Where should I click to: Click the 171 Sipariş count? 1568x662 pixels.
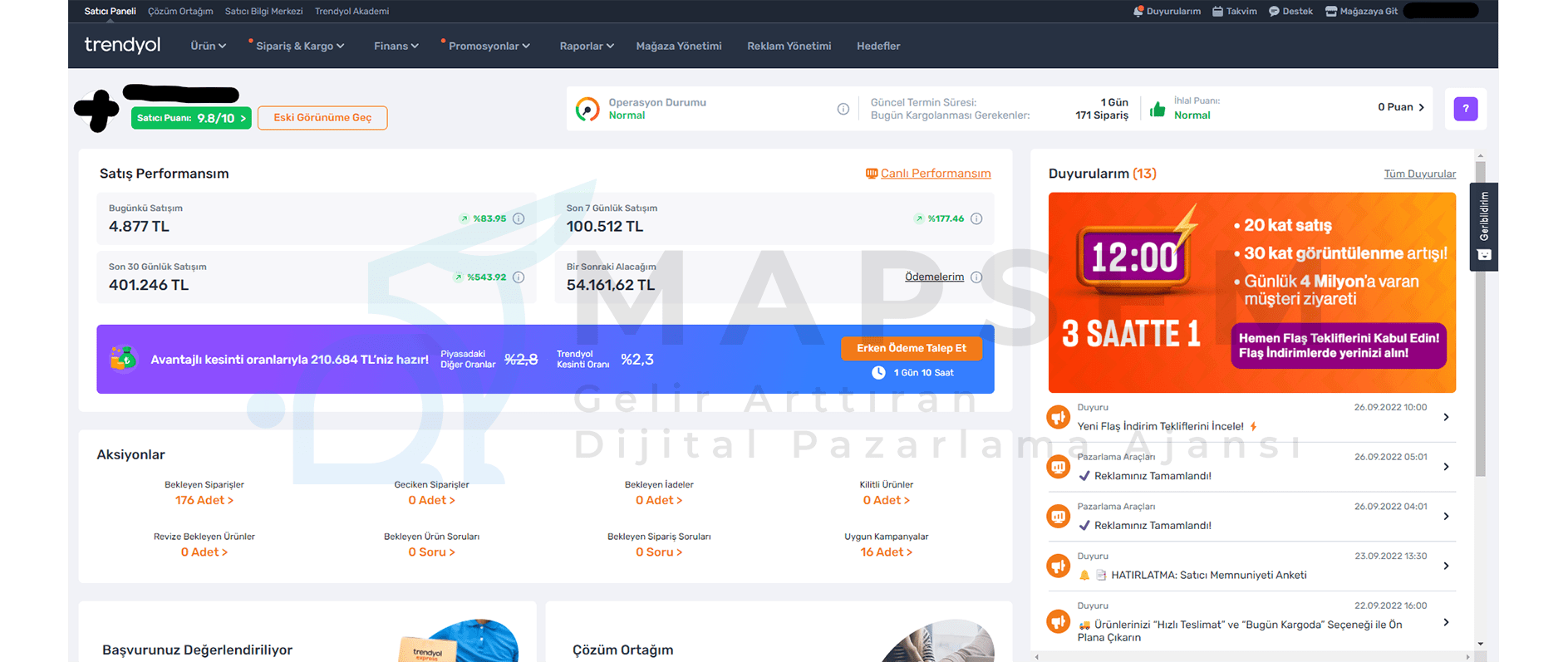[1102, 115]
